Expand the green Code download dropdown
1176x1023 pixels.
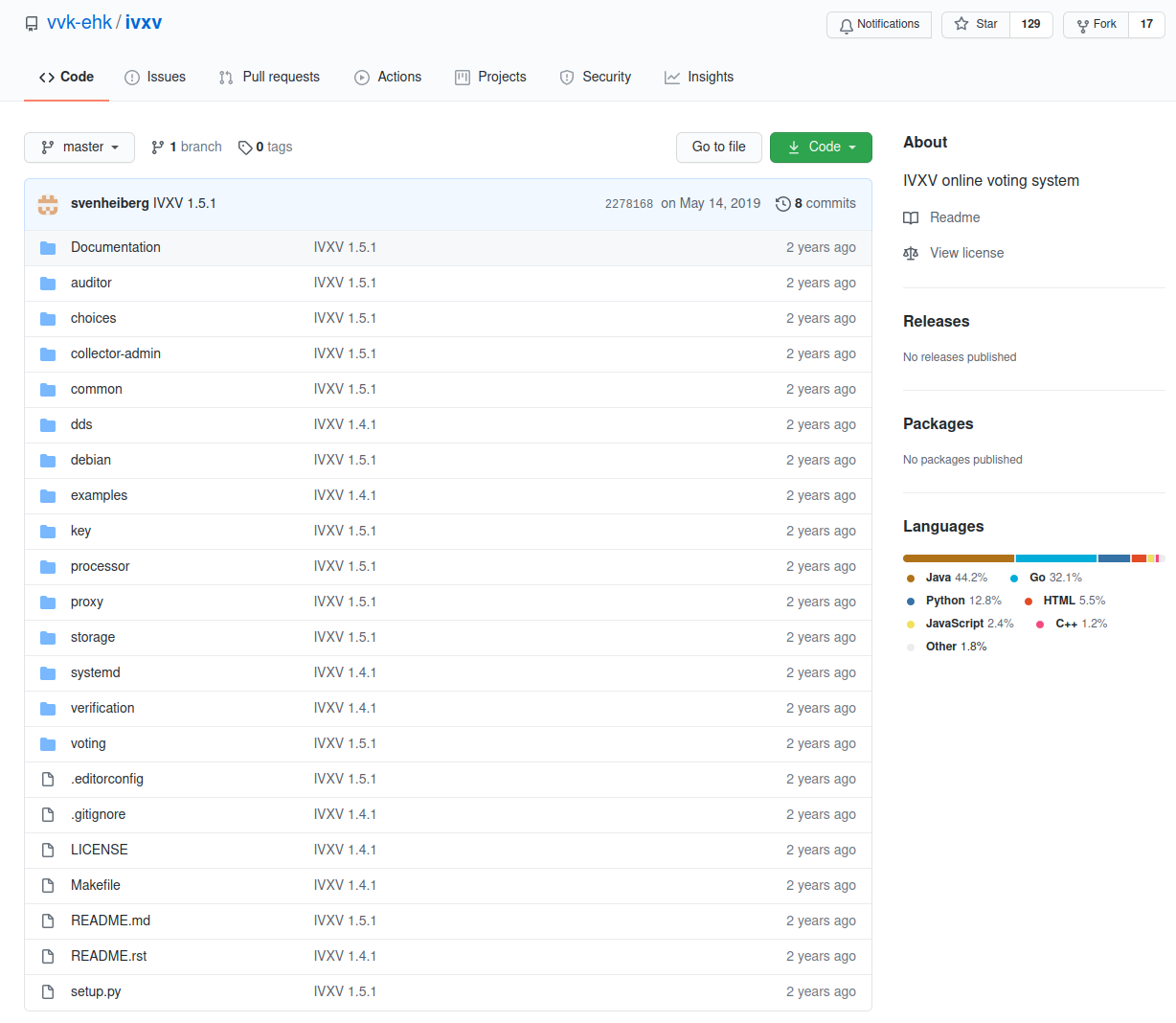coord(821,148)
